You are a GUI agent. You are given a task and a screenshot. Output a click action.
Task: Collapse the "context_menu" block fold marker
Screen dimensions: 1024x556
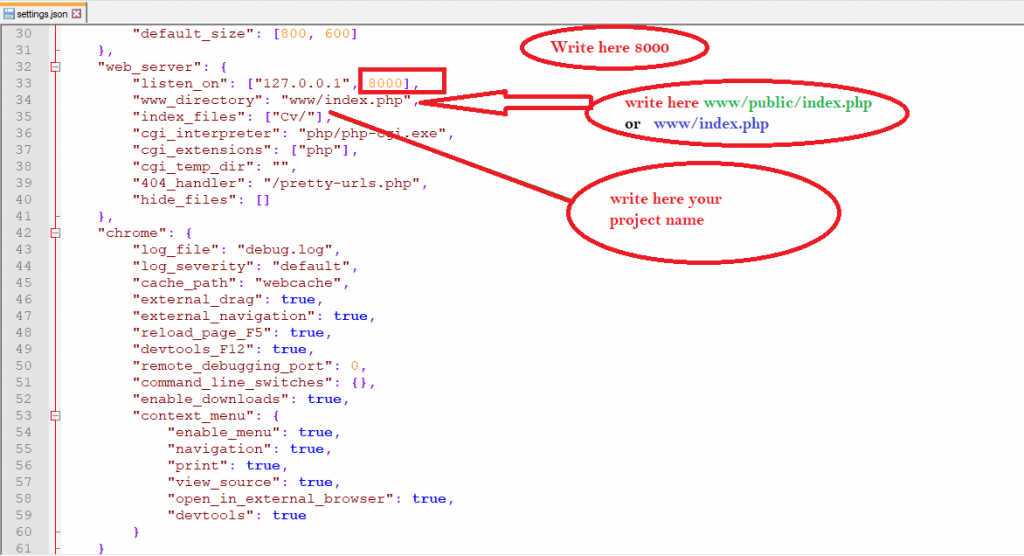coord(55,415)
